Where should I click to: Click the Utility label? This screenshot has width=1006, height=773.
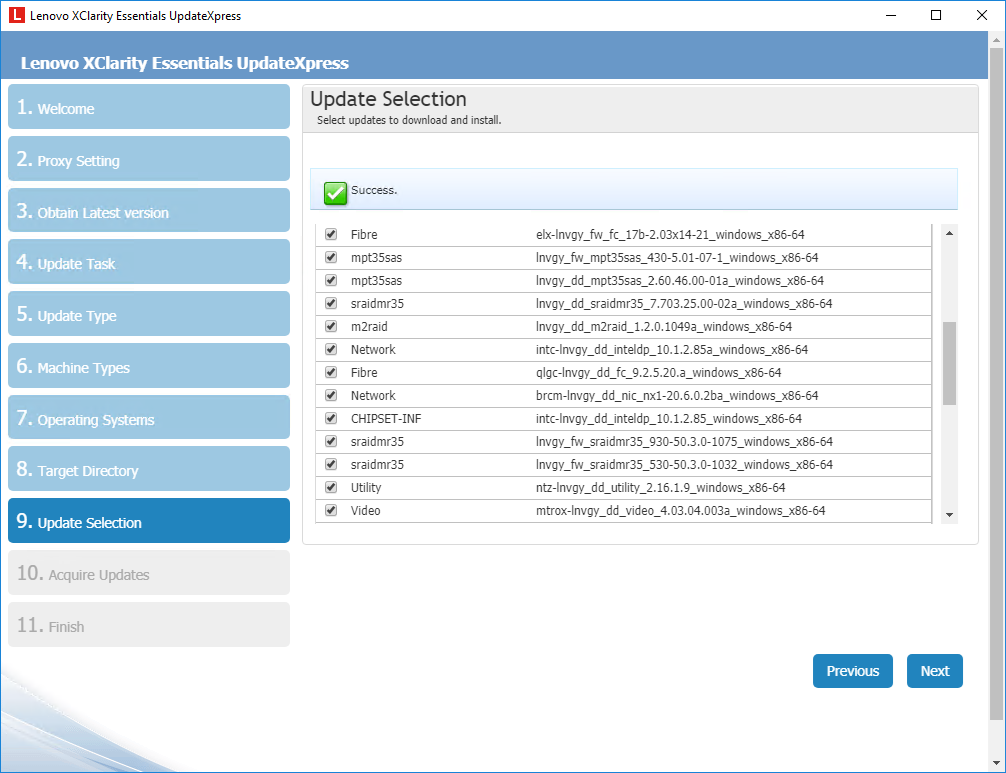tap(366, 487)
